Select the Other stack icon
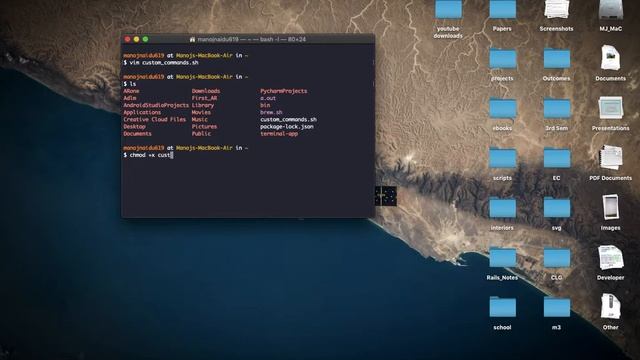 611,307
